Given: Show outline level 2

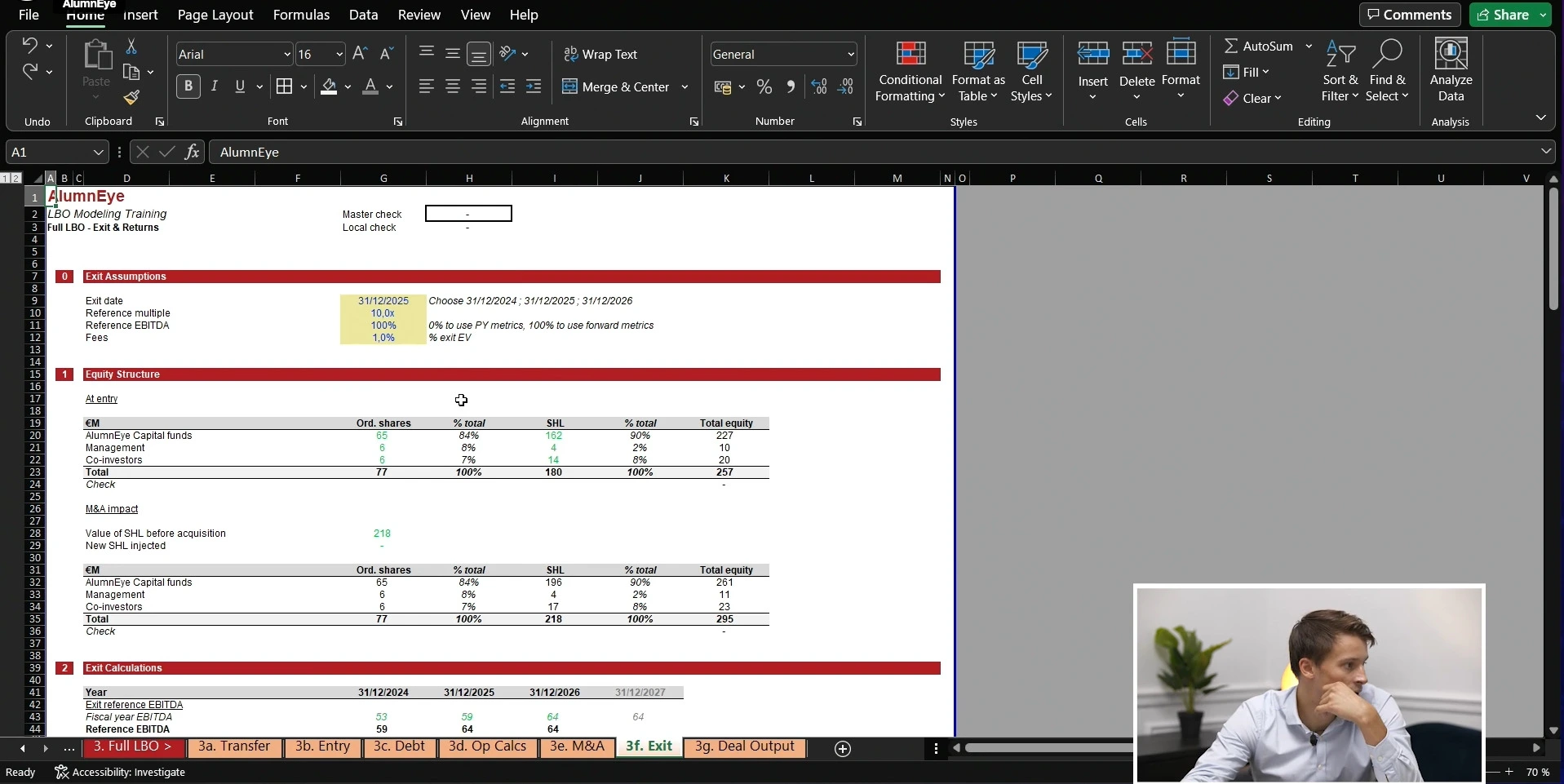Looking at the screenshot, I should pyautogui.click(x=16, y=178).
